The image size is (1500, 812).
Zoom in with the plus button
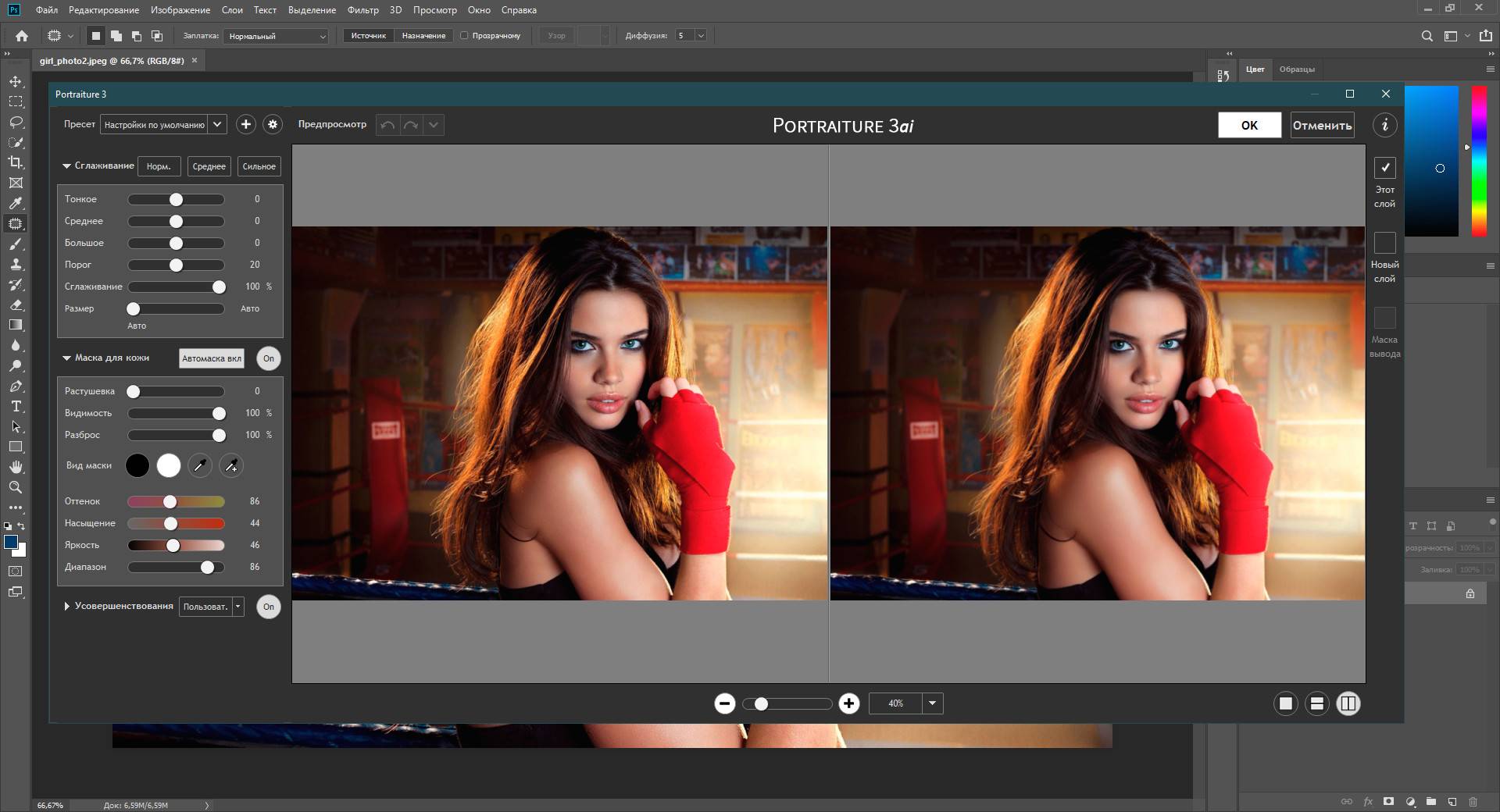[849, 703]
